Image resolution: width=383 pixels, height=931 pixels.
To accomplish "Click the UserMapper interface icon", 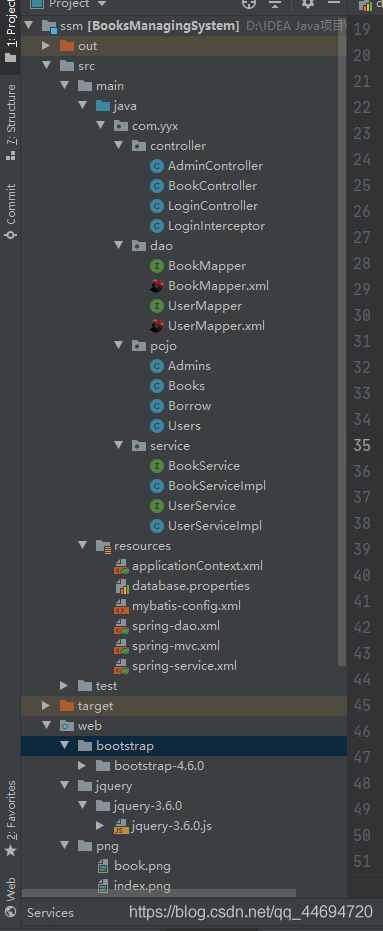I will point(157,306).
